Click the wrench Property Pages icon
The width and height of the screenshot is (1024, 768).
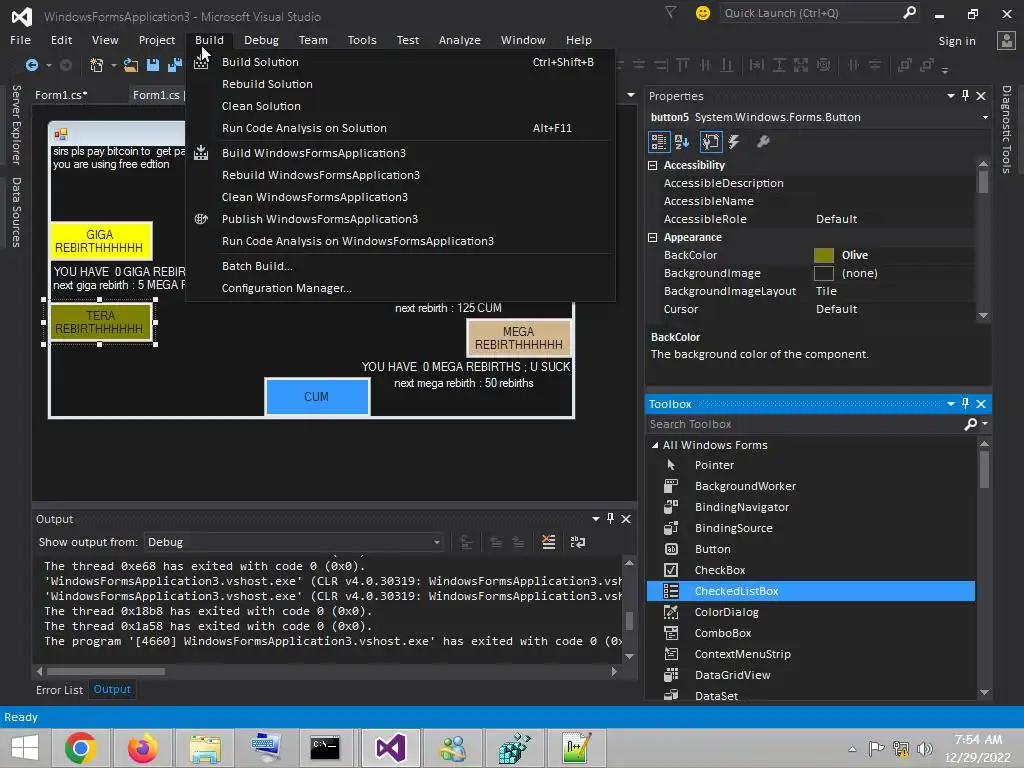click(x=763, y=141)
